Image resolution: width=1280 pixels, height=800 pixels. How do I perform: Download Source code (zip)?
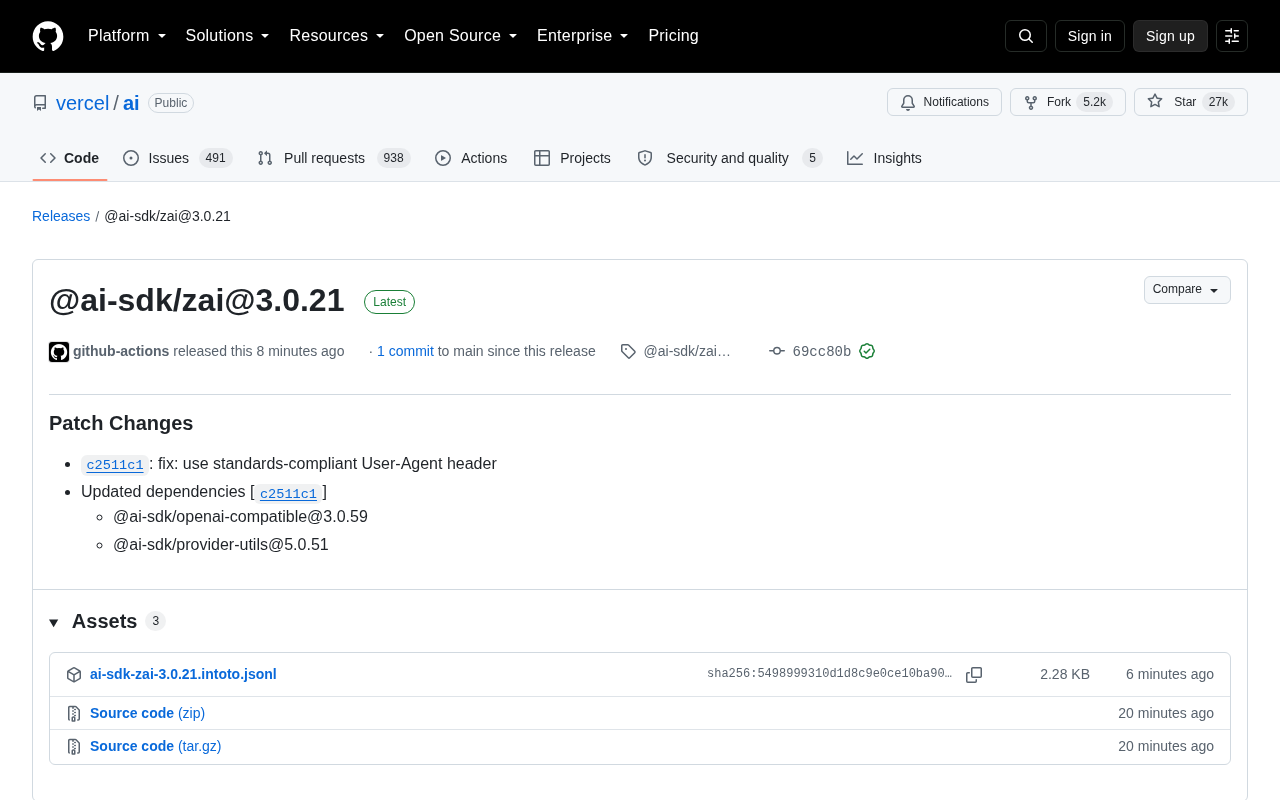[147, 713]
